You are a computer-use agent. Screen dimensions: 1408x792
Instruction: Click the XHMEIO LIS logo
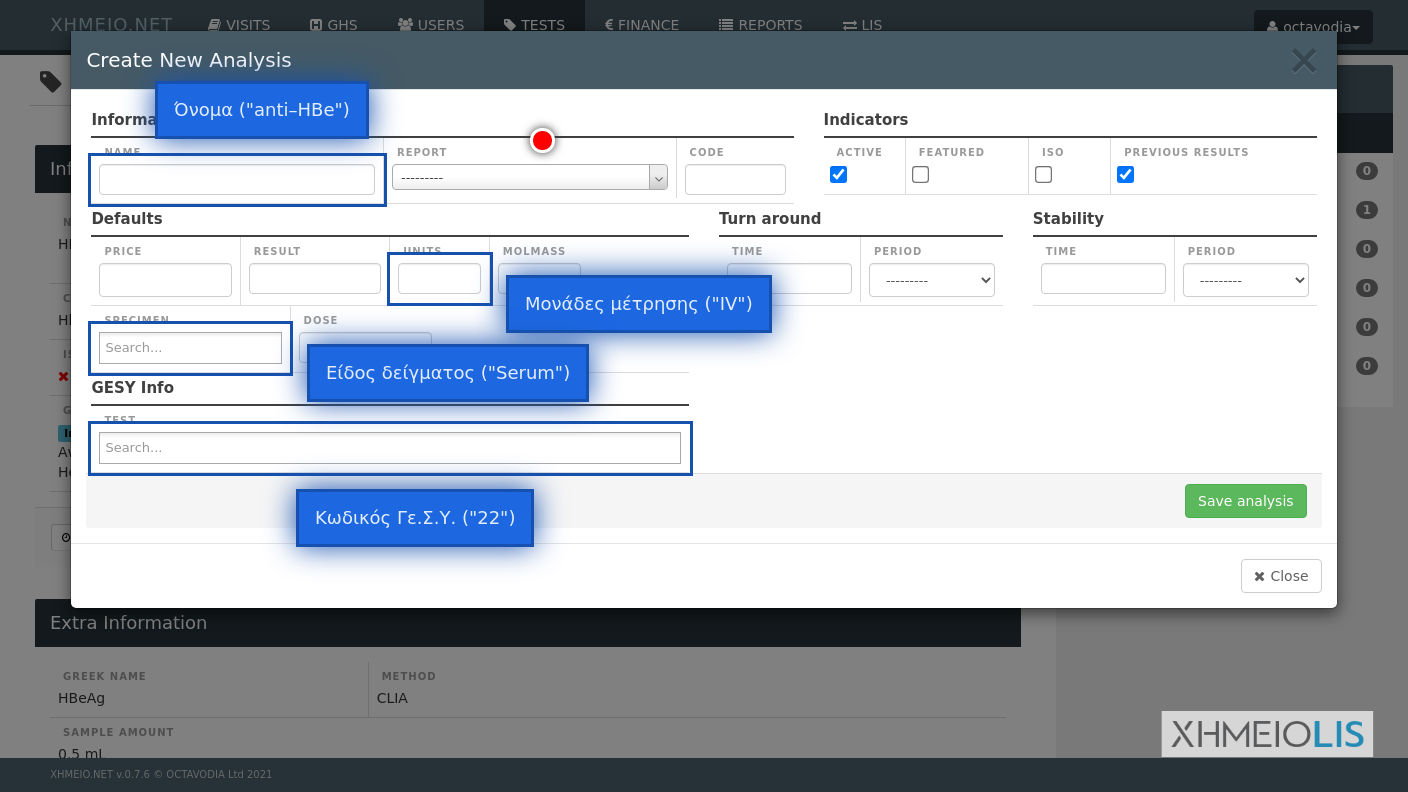coord(1266,734)
